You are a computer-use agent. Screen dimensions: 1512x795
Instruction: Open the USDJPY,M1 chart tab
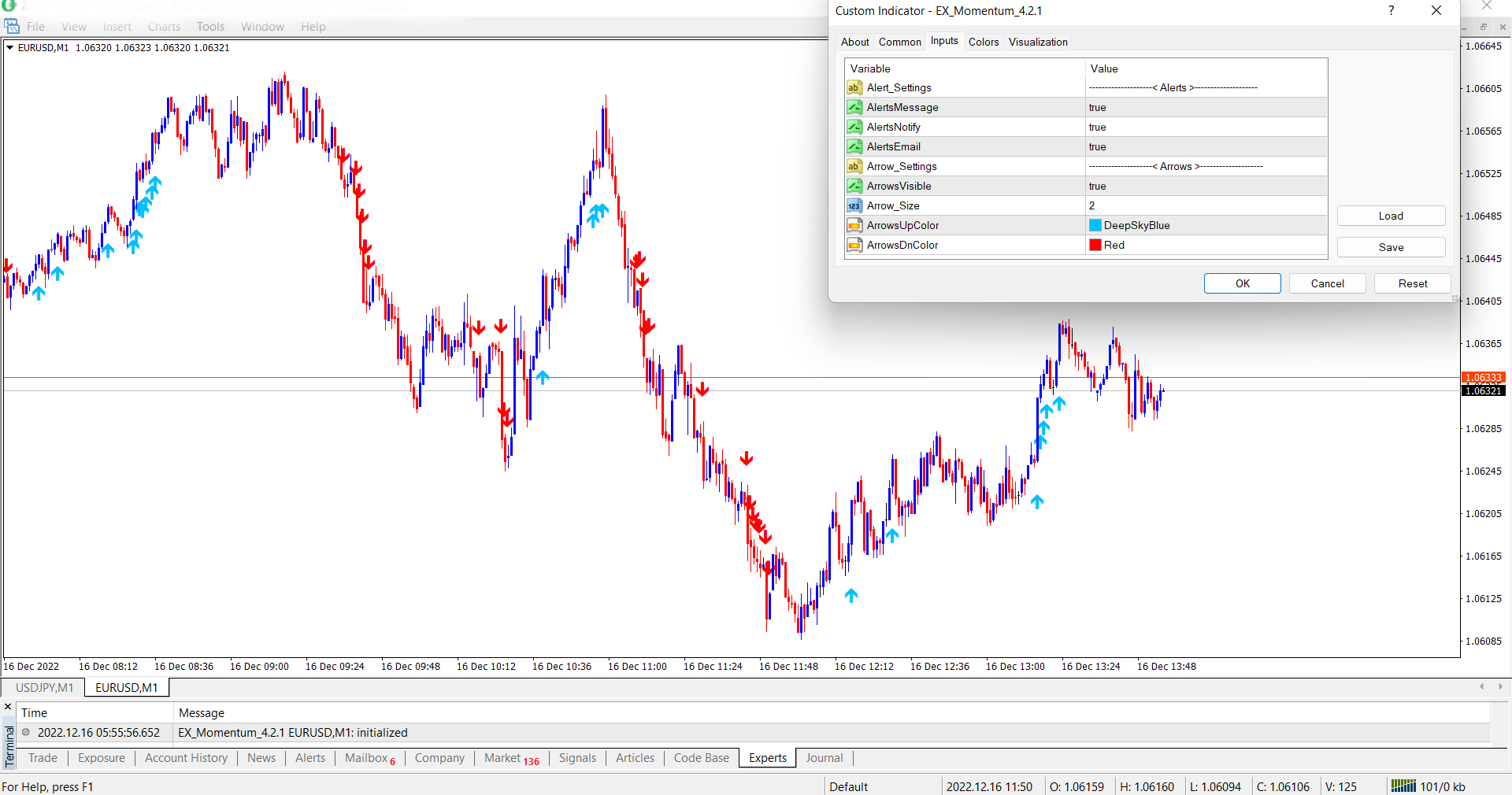click(44, 687)
